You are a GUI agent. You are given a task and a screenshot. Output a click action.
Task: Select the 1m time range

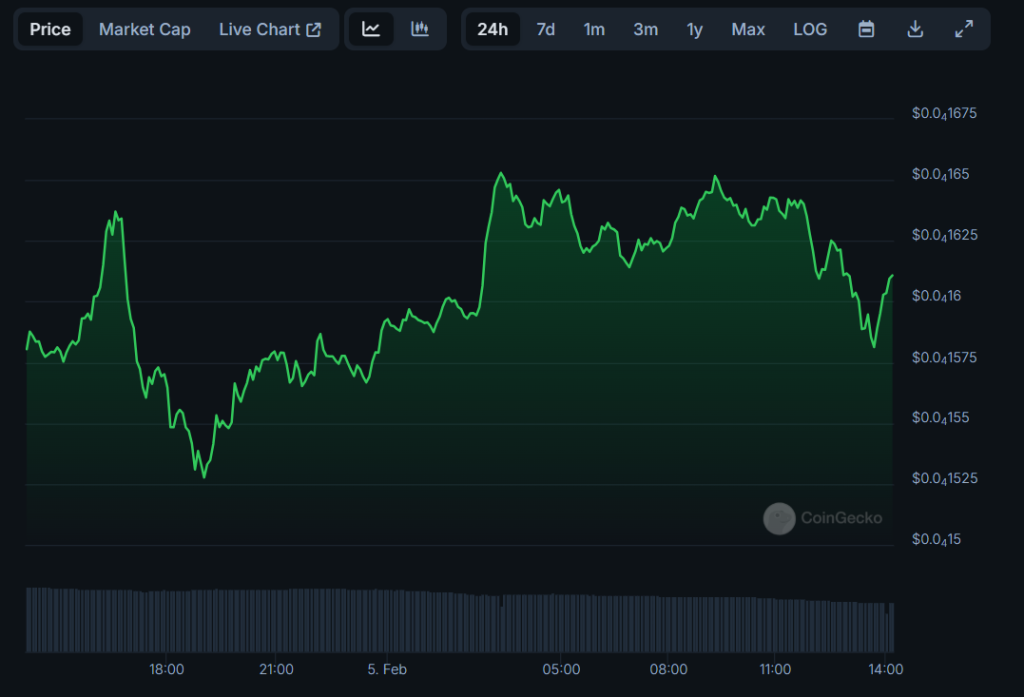tap(594, 29)
